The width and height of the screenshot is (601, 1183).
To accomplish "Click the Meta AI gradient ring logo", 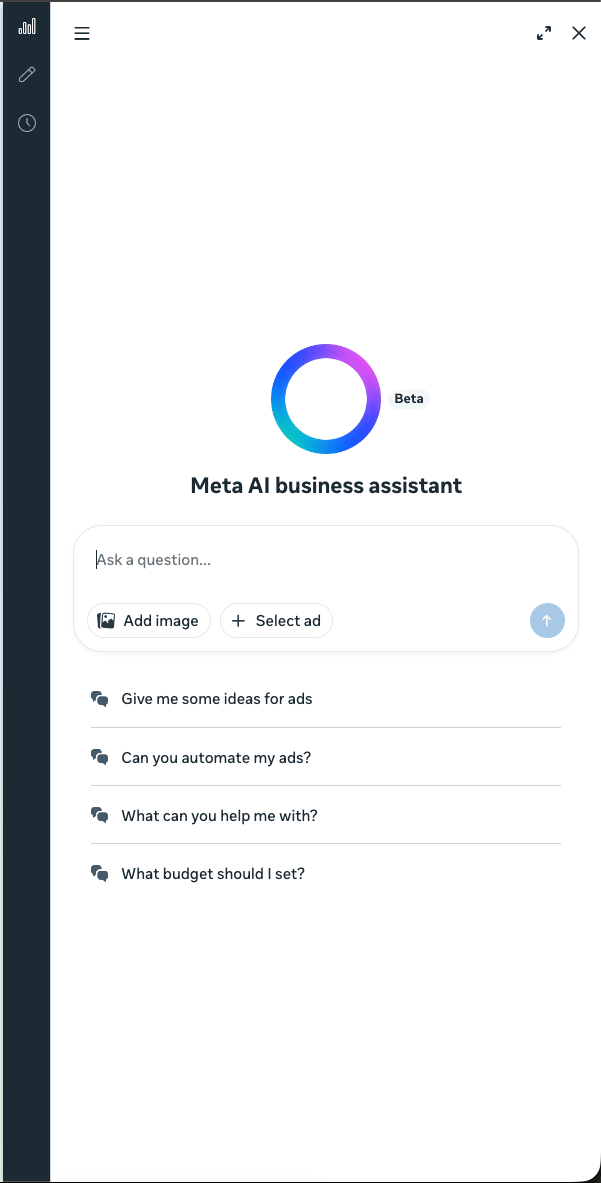I will (326, 398).
